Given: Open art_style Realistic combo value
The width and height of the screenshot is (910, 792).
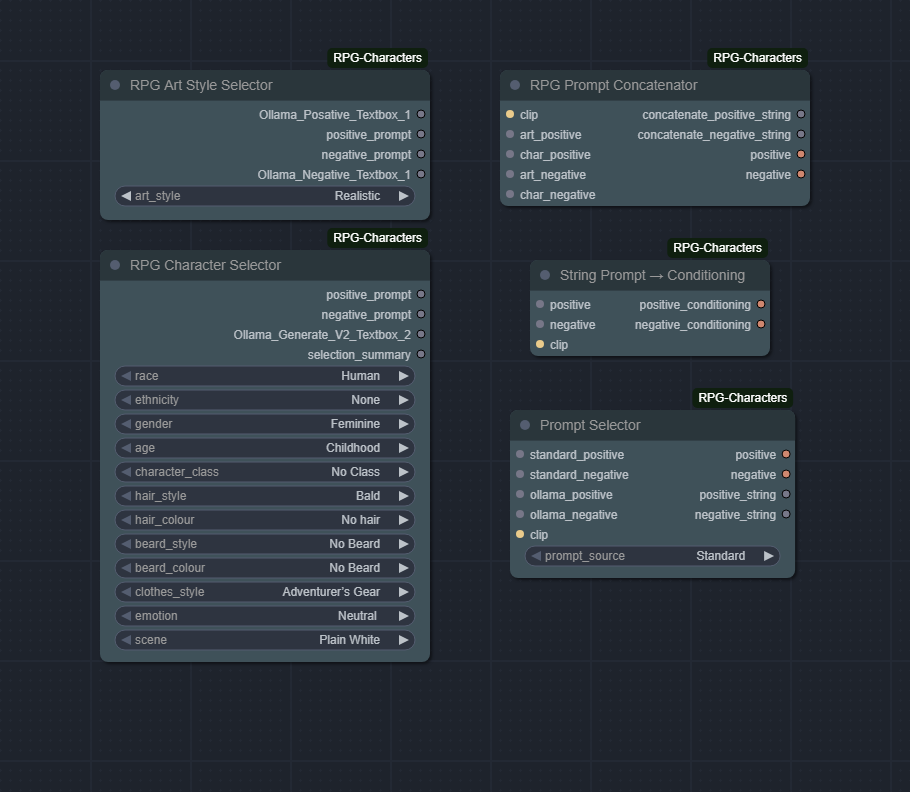Looking at the screenshot, I should point(357,196).
